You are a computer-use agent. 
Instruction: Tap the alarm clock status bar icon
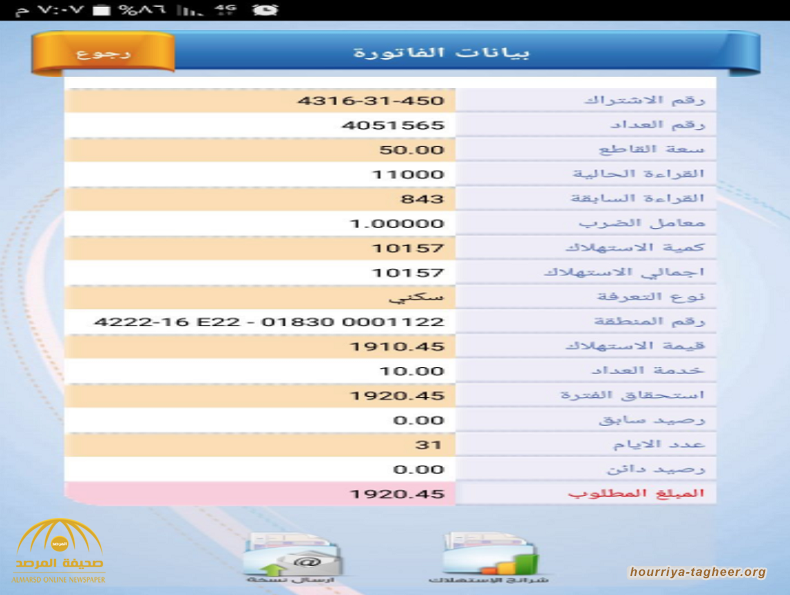coord(265,10)
